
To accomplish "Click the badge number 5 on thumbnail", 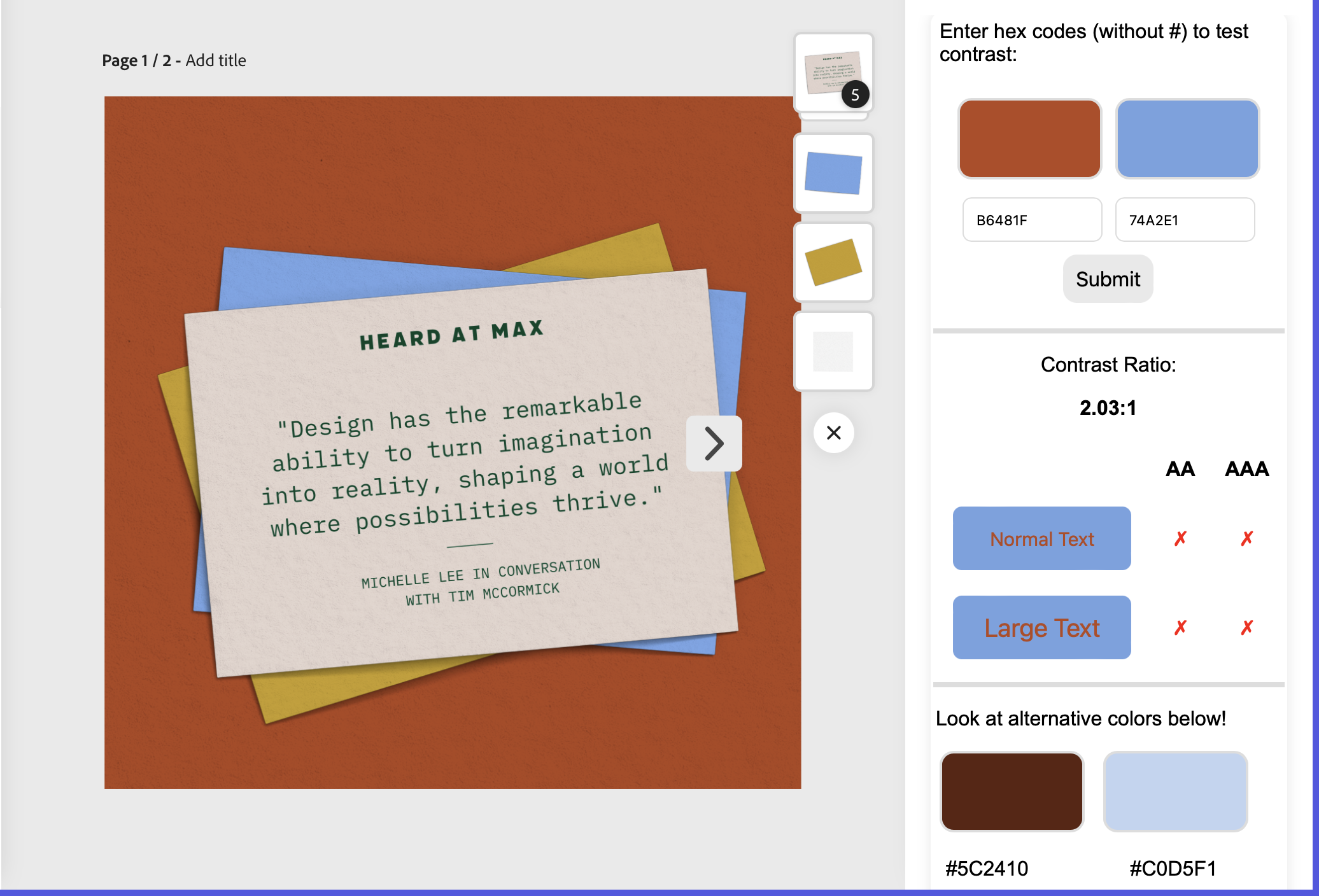I will pyautogui.click(x=855, y=95).
